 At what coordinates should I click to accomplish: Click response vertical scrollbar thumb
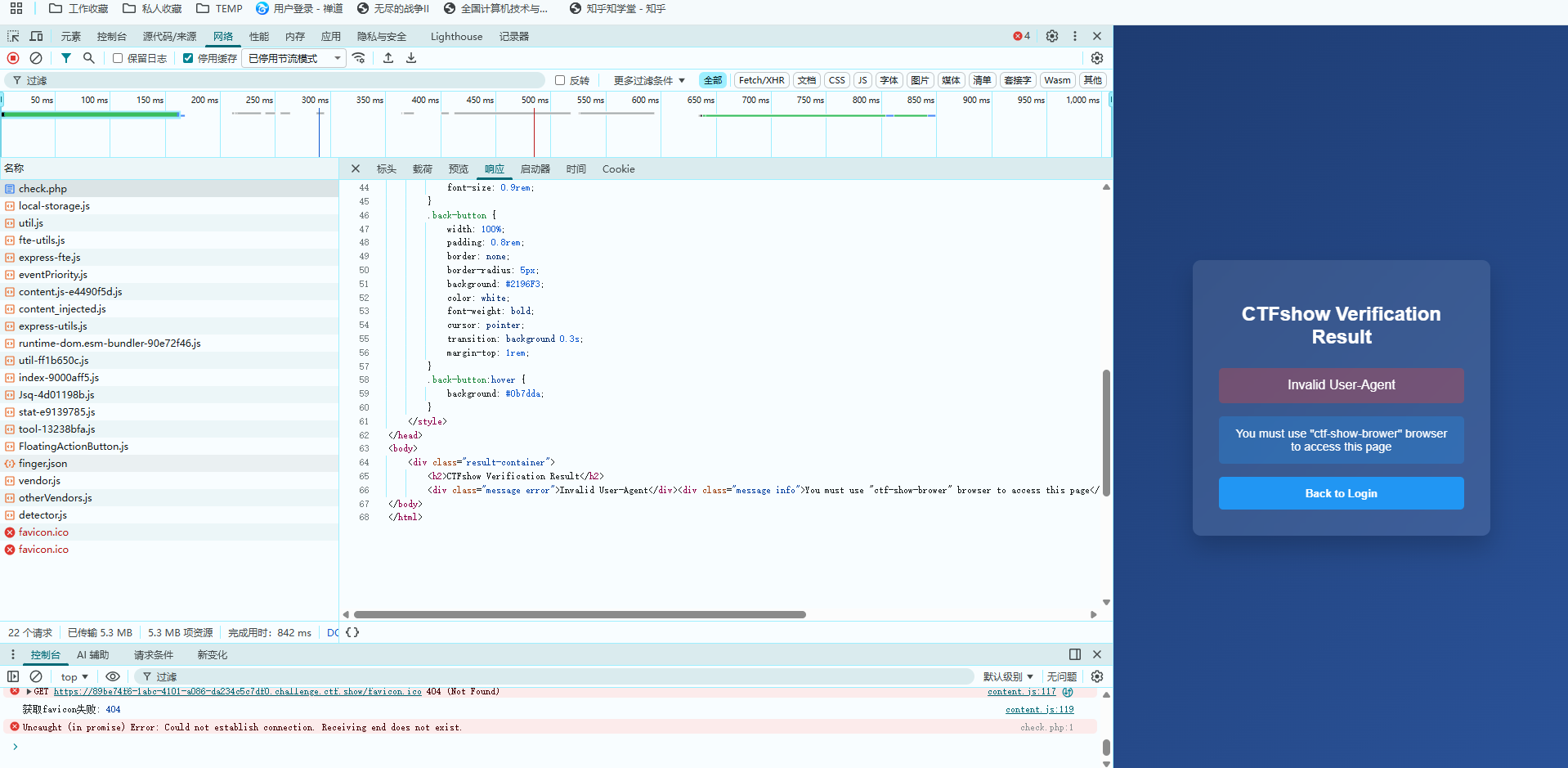click(x=1106, y=433)
